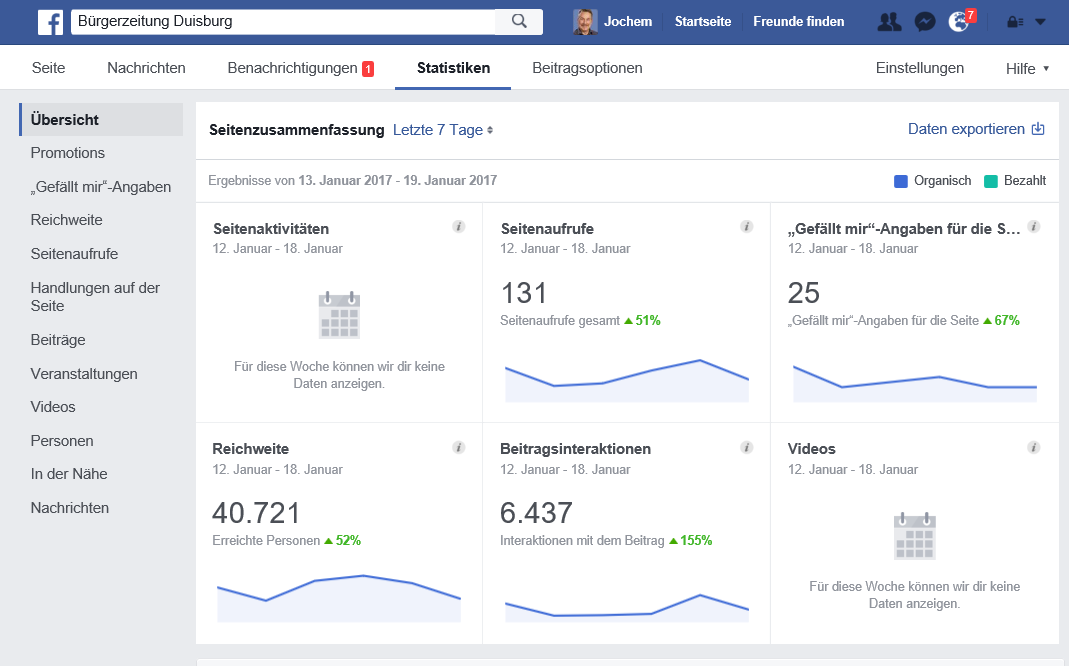Open Reichweite sidebar item
Image resolution: width=1069 pixels, height=666 pixels.
coord(66,220)
